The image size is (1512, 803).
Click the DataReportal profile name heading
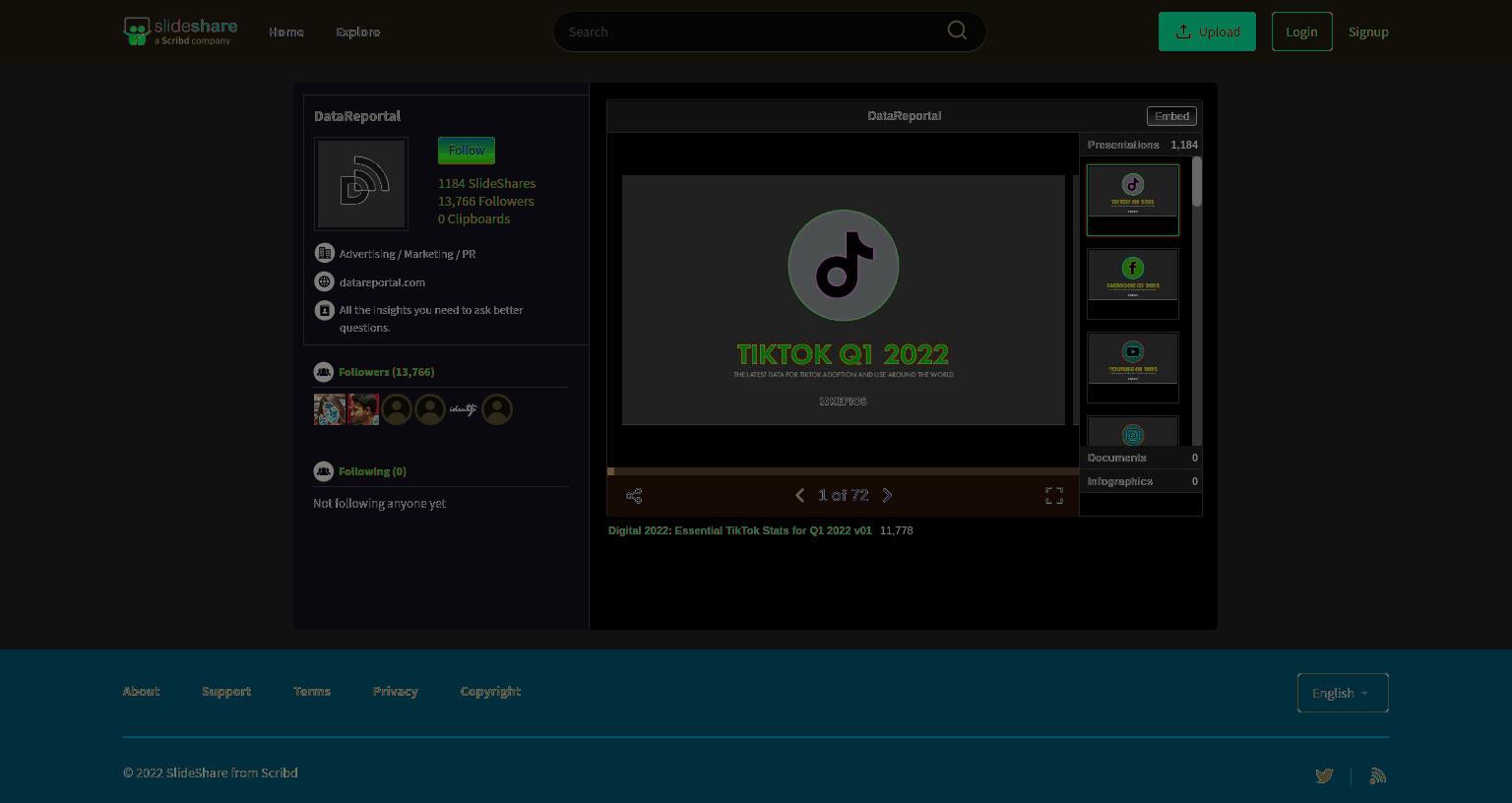(x=357, y=116)
